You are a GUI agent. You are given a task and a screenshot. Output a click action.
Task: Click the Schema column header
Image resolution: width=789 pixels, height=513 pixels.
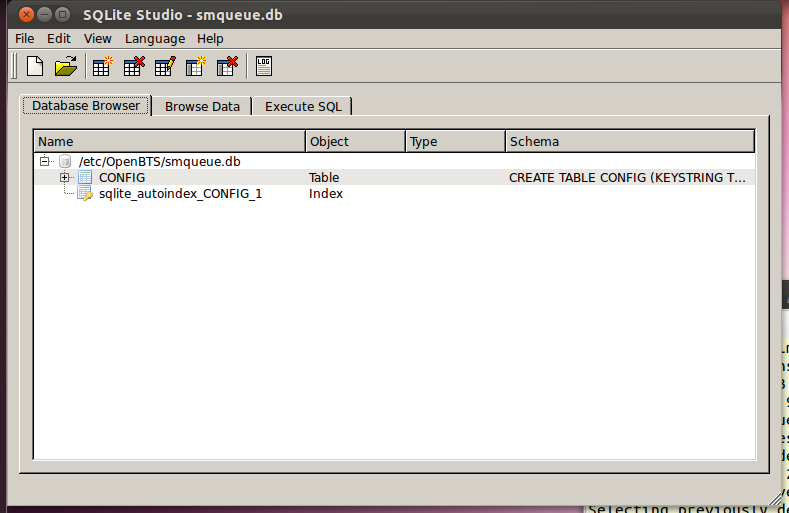629,142
